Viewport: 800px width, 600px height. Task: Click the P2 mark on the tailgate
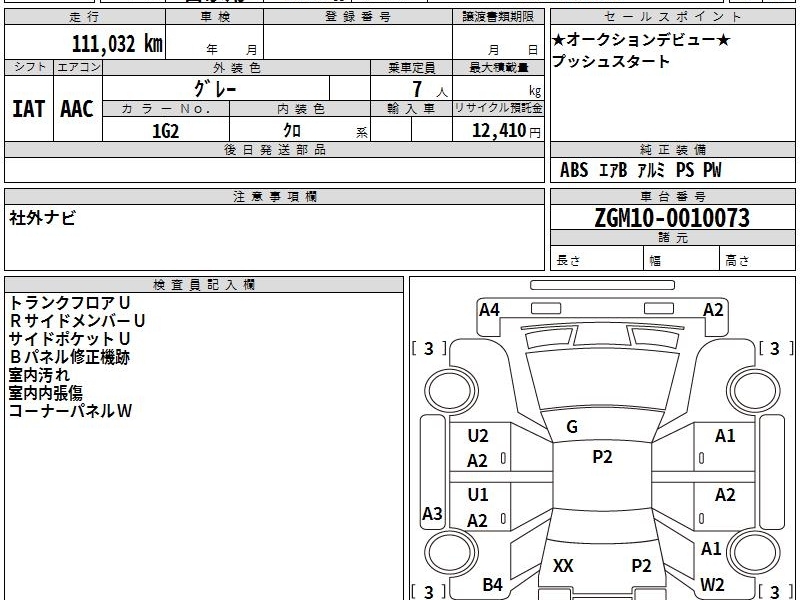[641, 565]
